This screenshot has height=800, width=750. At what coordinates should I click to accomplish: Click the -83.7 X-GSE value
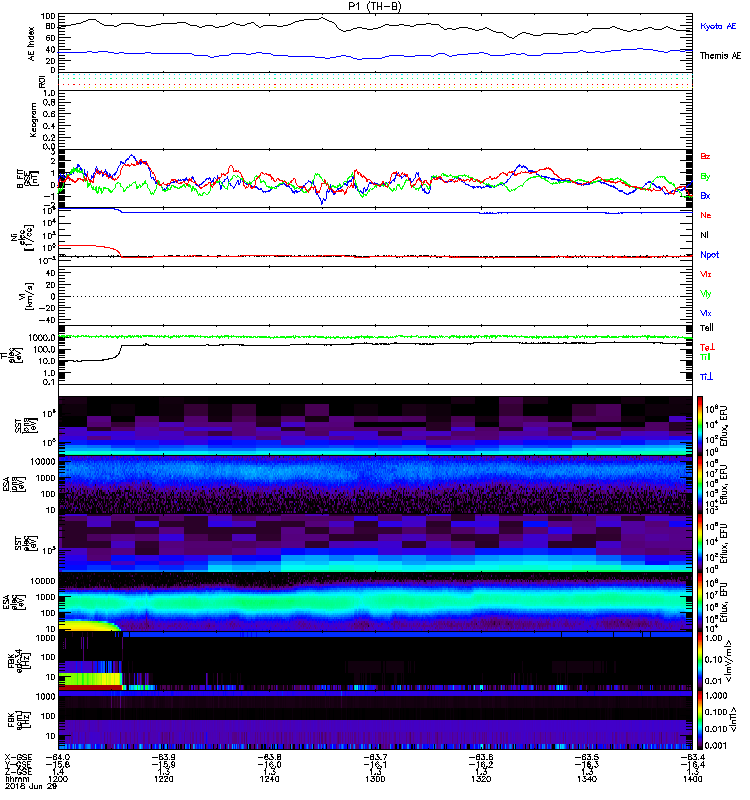[375, 757]
